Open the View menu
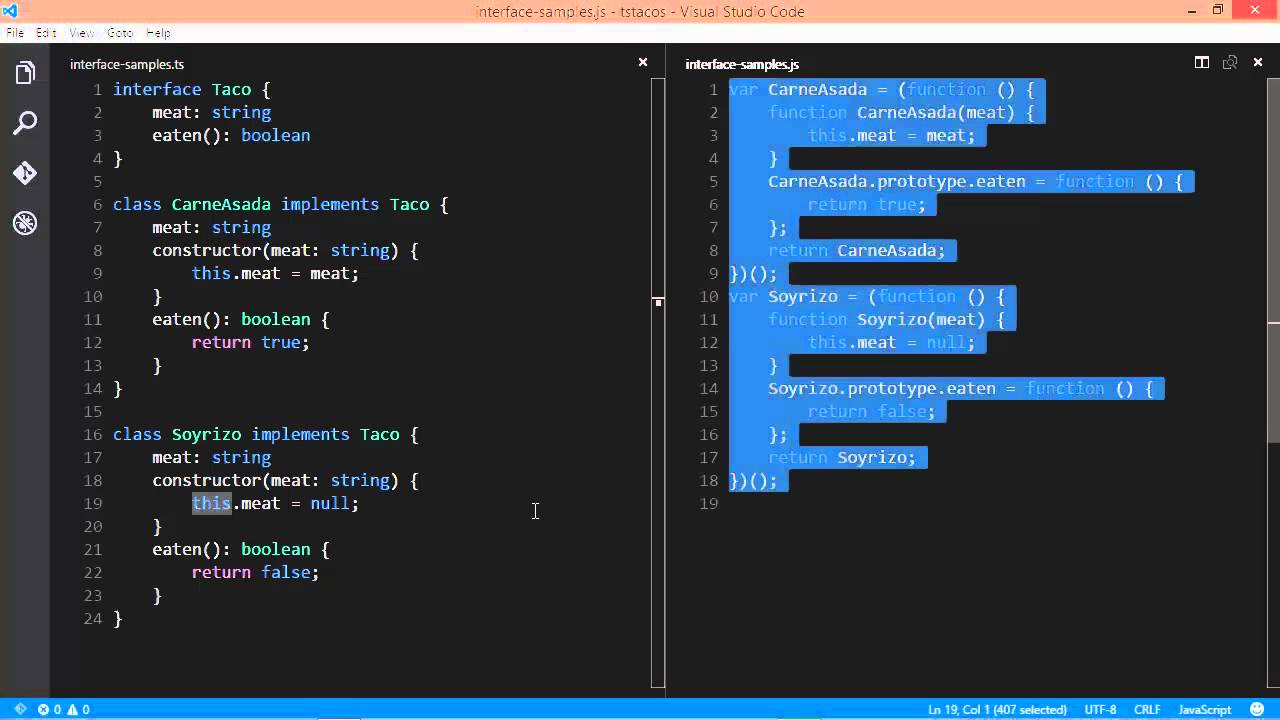1280x720 pixels. (81, 33)
